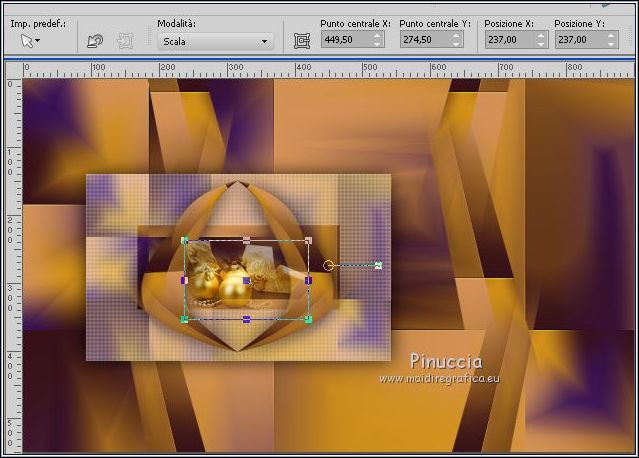Click the right-middle selection edge handle
The width and height of the screenshot is (639, 458).
coord(308,280)
